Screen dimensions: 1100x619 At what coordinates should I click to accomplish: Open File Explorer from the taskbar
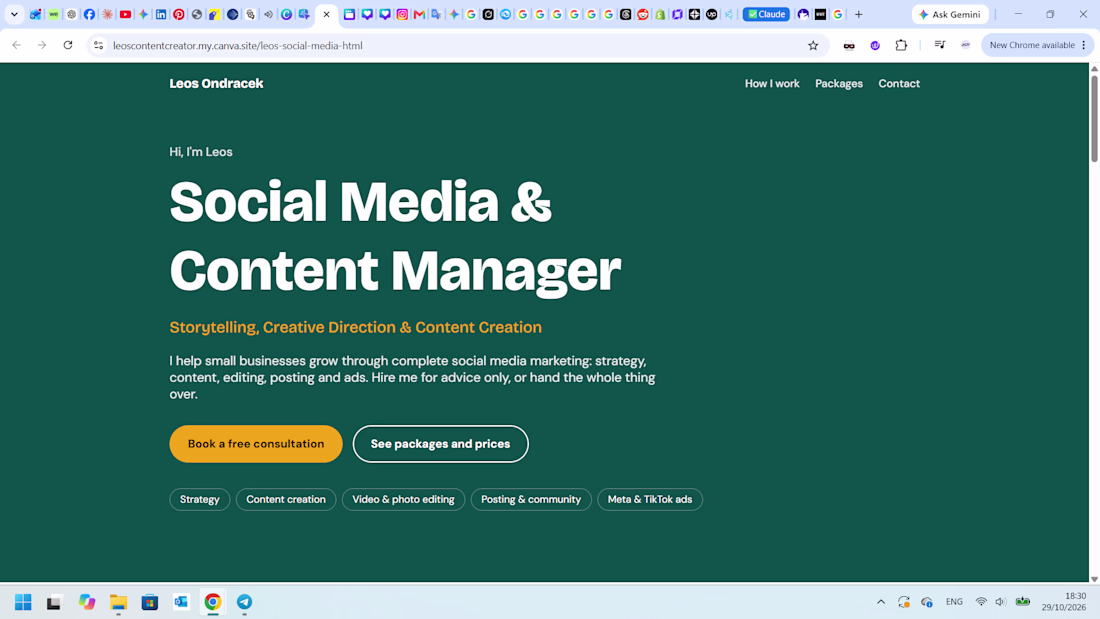click(x=118, y=601)
